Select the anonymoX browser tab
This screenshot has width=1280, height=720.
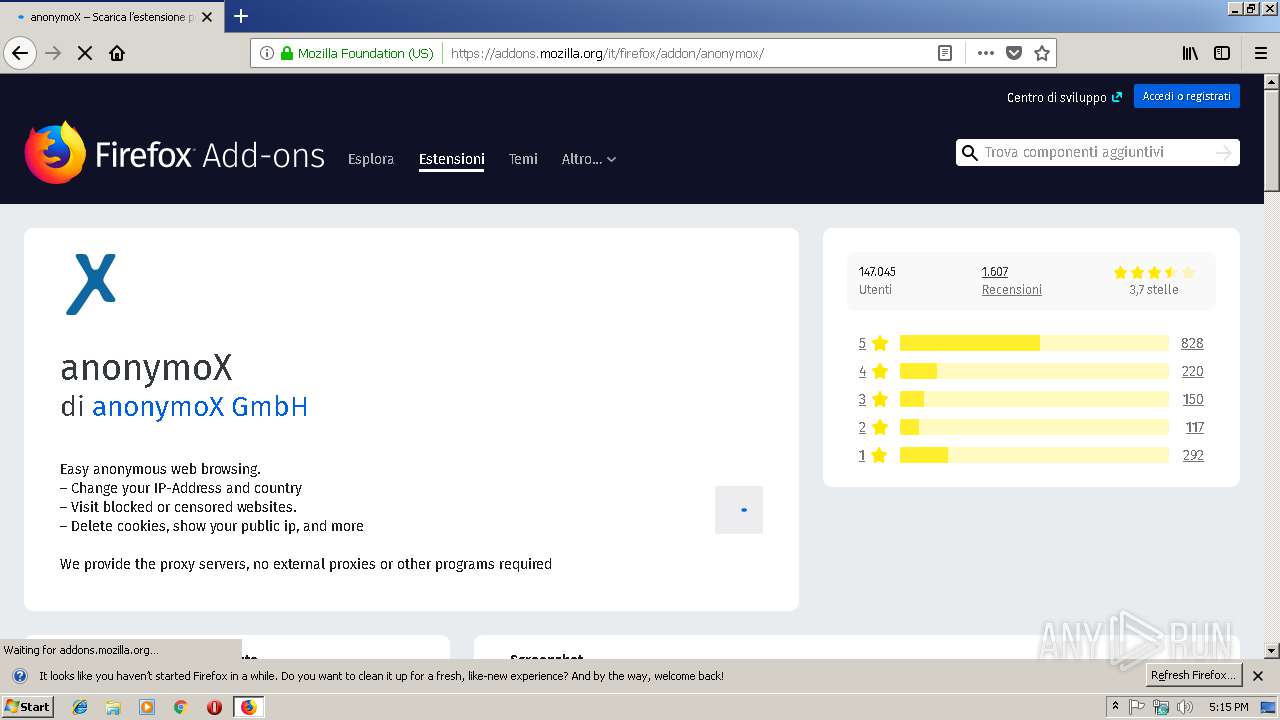click(110, 17)
